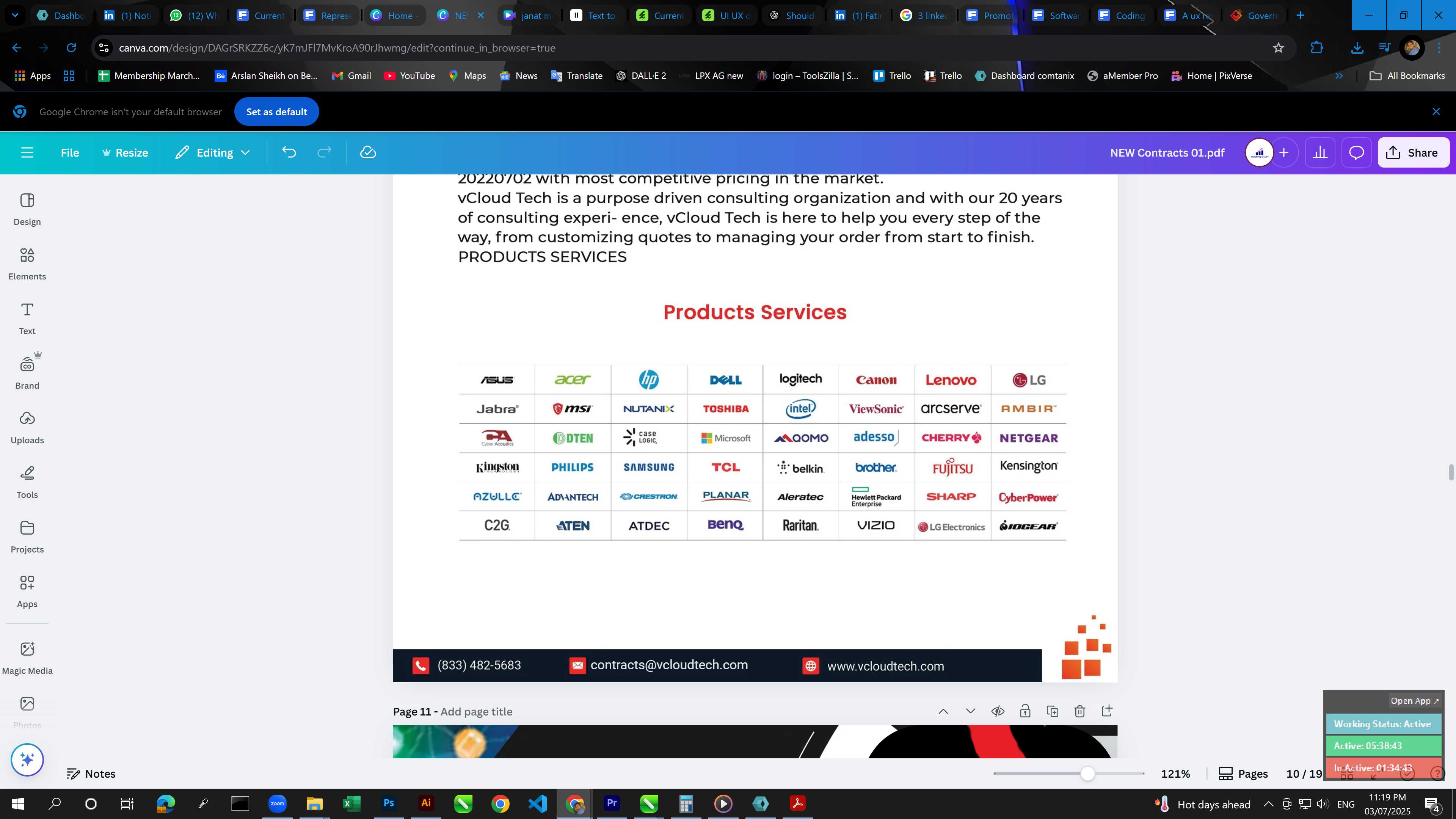Bookmark this page with the star icon
This screenshot has height=819, width=1456.
pos(1279,48)
